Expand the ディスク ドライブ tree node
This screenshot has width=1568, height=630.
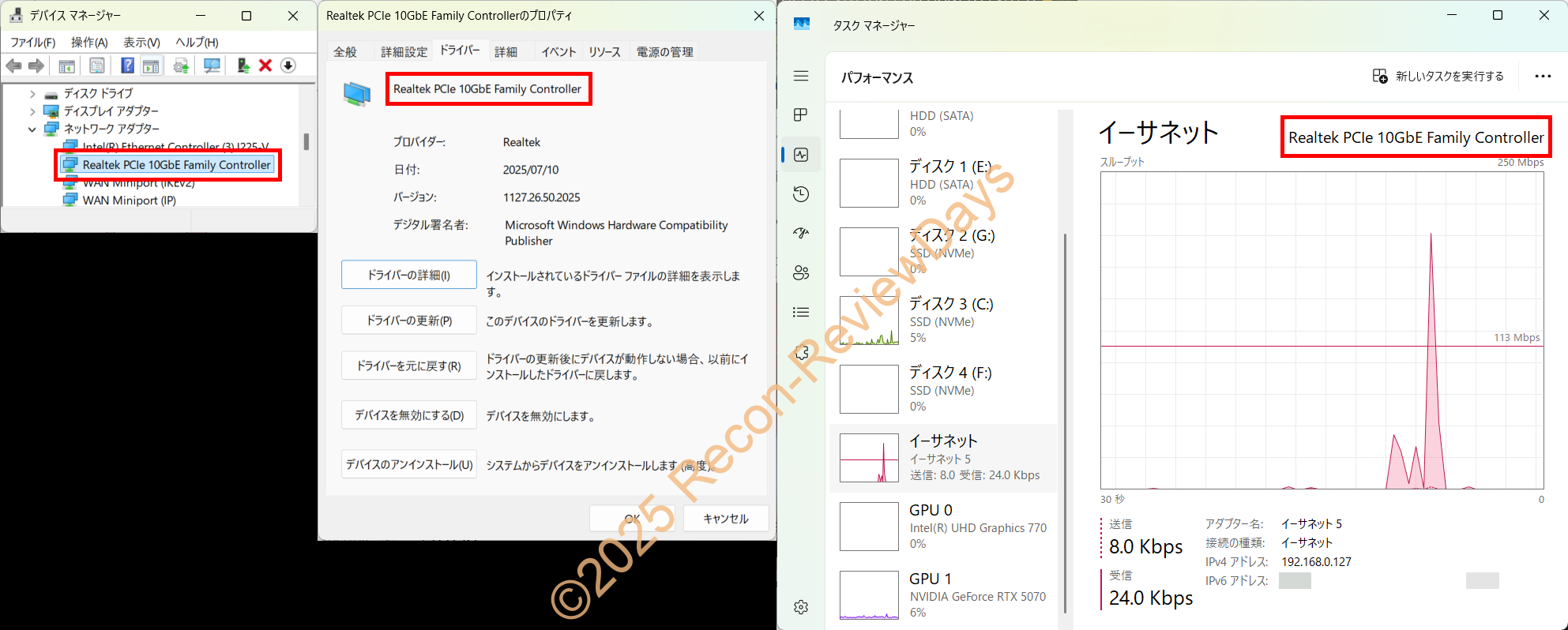point(32,94)
